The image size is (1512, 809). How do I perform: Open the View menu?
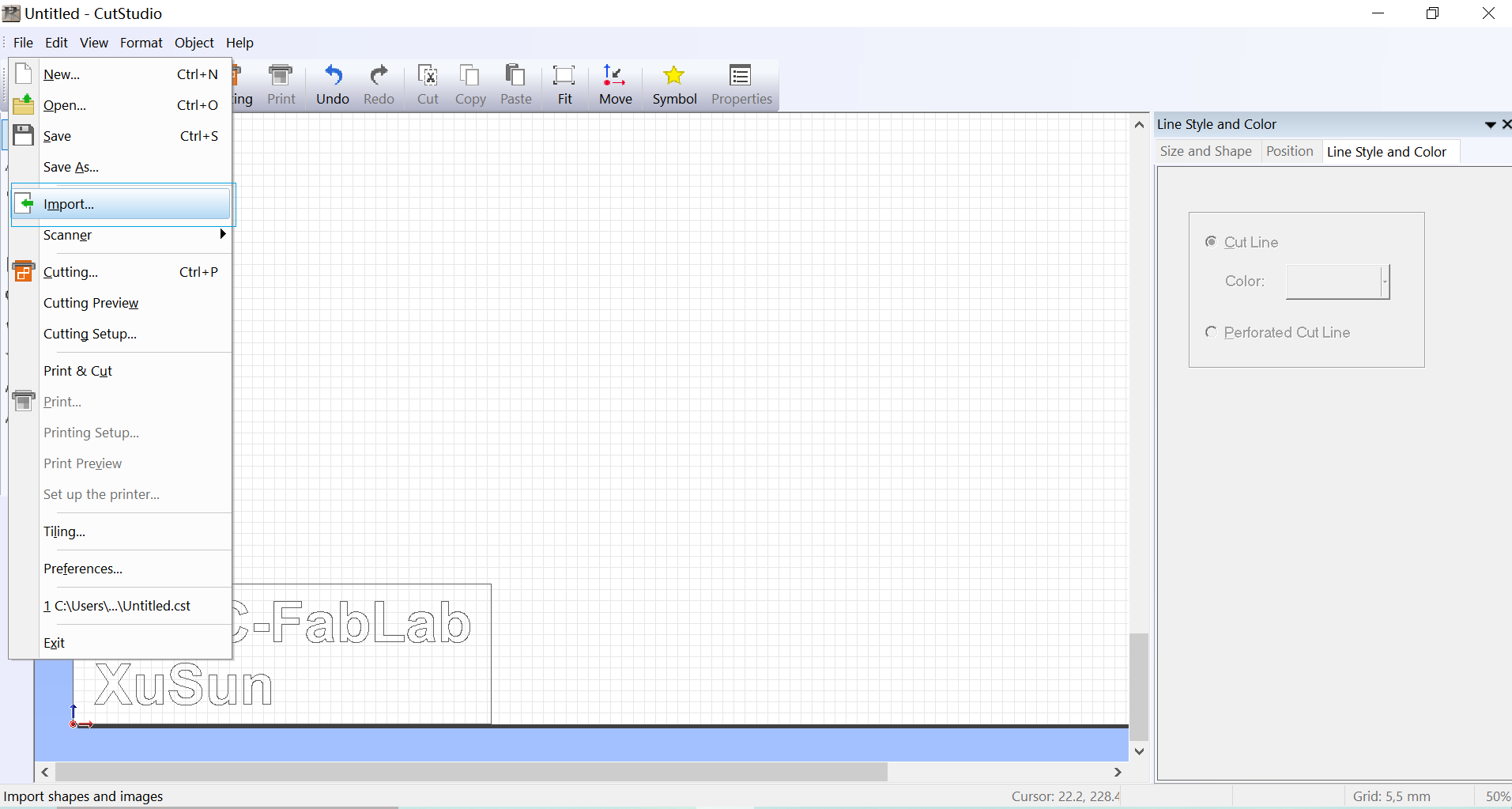pos(94,43)
